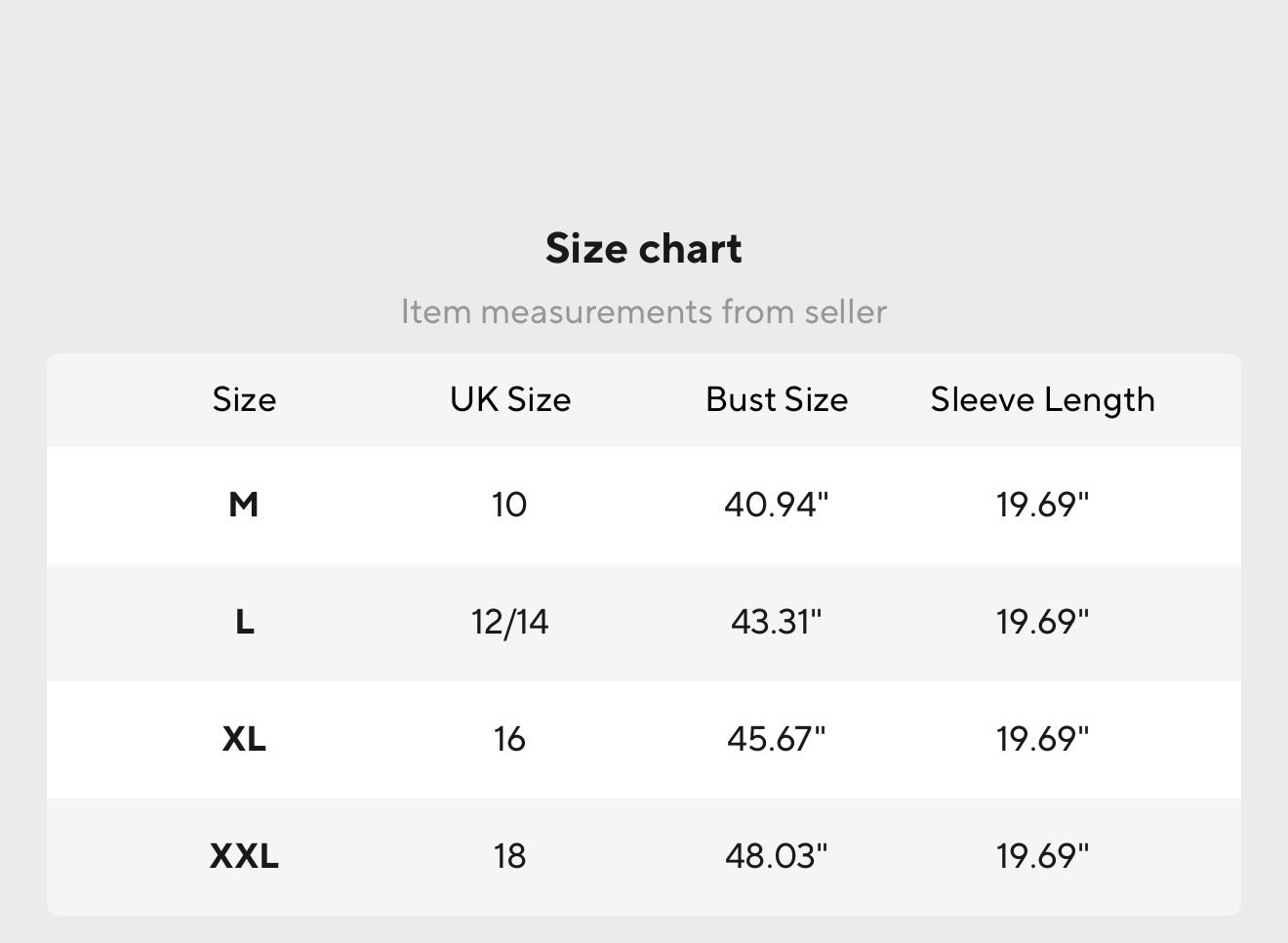Click the 43.31" bust measurement
The width and height of the screenshot is (1288, 943).
[x=776, y=622]
